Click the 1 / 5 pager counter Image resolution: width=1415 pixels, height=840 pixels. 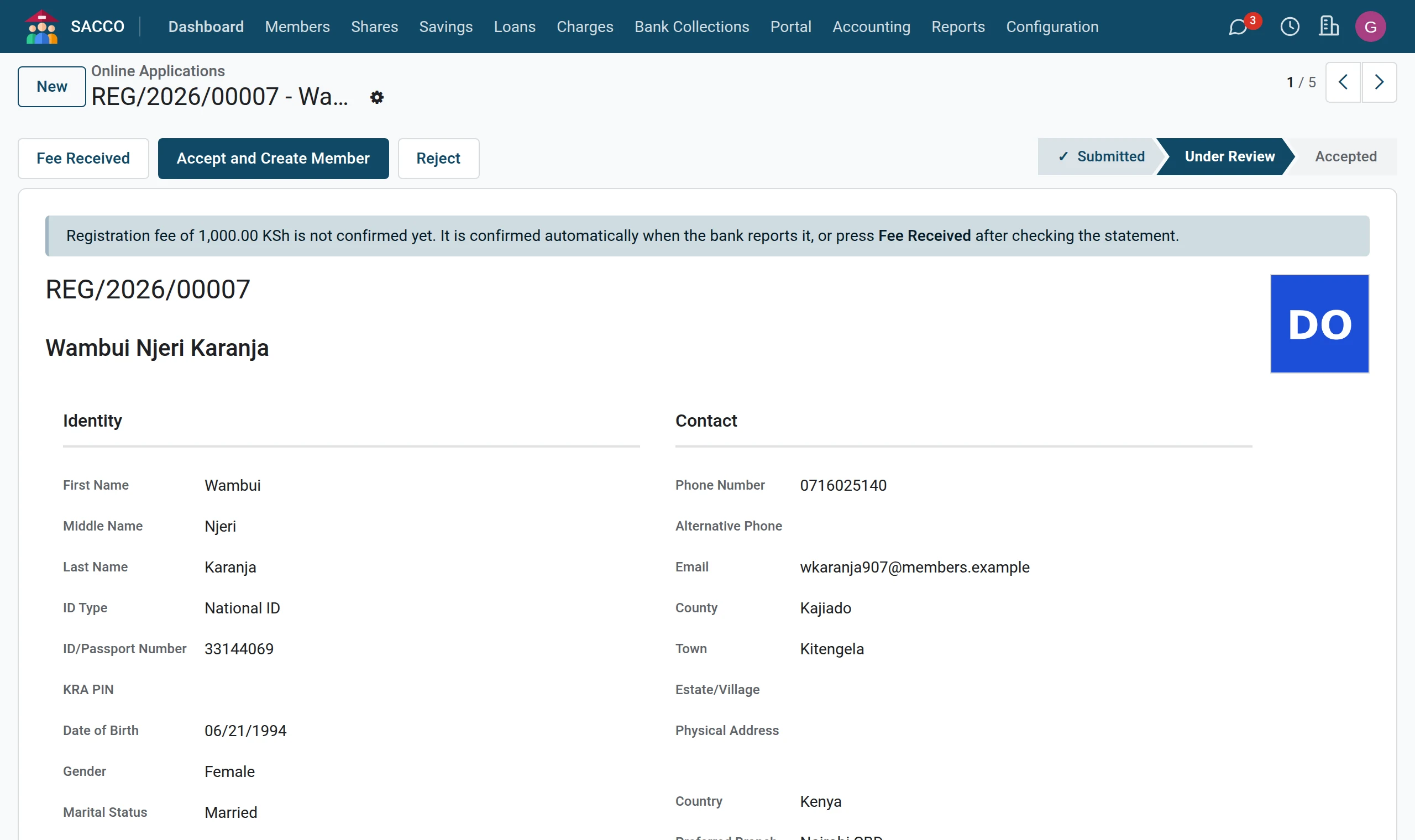point(1301,82)
